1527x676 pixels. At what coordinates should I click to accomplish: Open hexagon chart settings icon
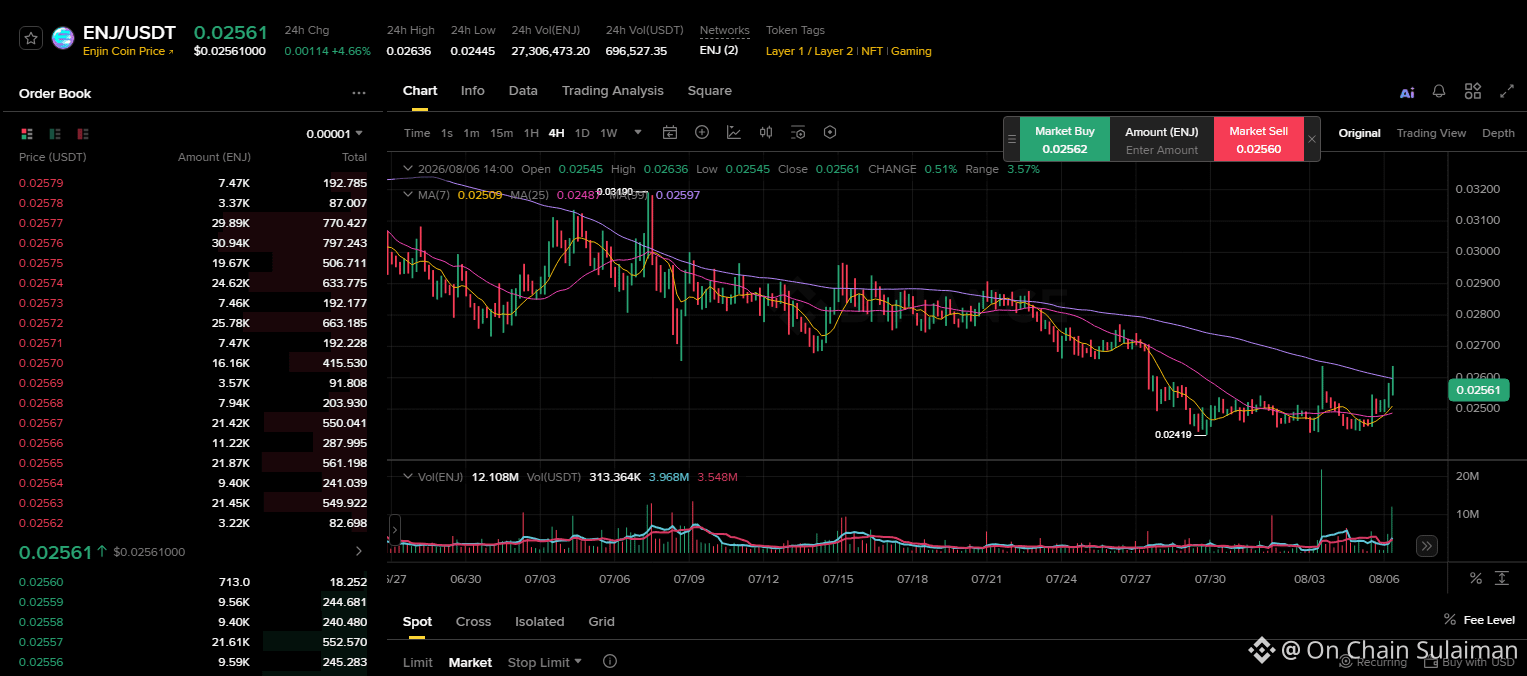pyautogui.click(x=830, y=132)
